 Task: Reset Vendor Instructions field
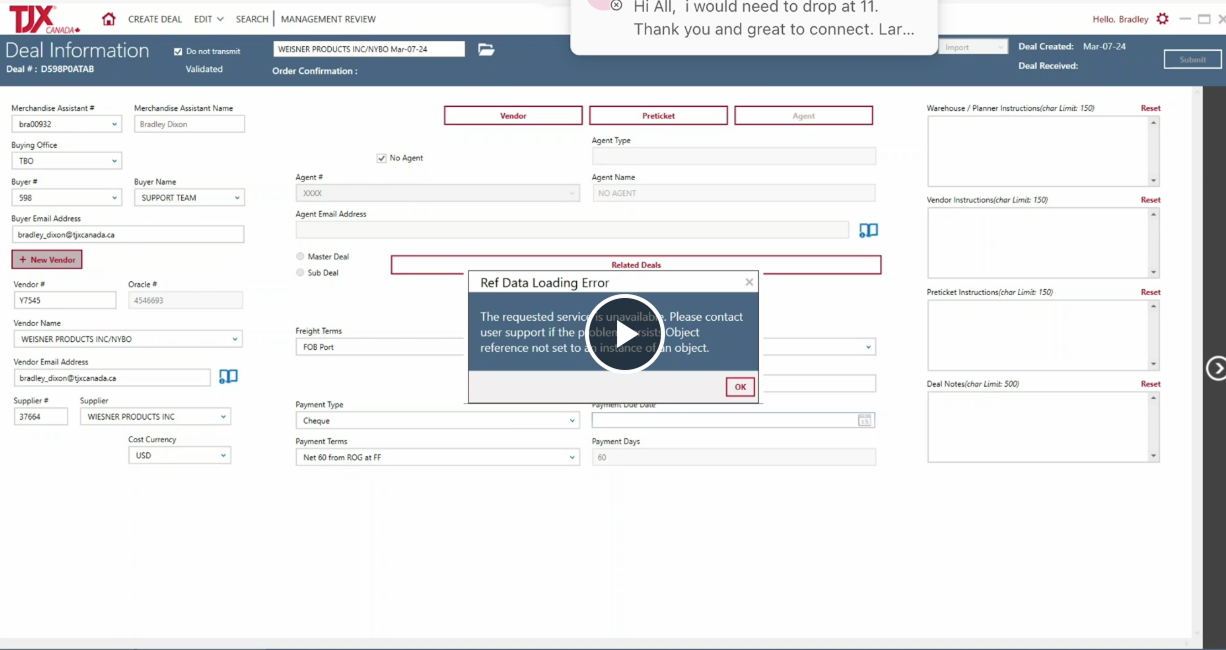tap(1151, 200)
